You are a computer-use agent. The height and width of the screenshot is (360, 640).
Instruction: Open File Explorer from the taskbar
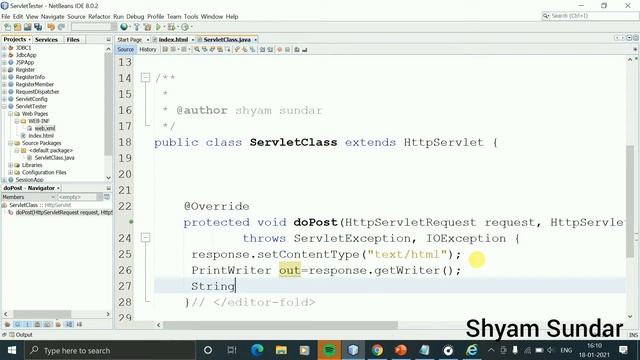[x=281, y=350]
